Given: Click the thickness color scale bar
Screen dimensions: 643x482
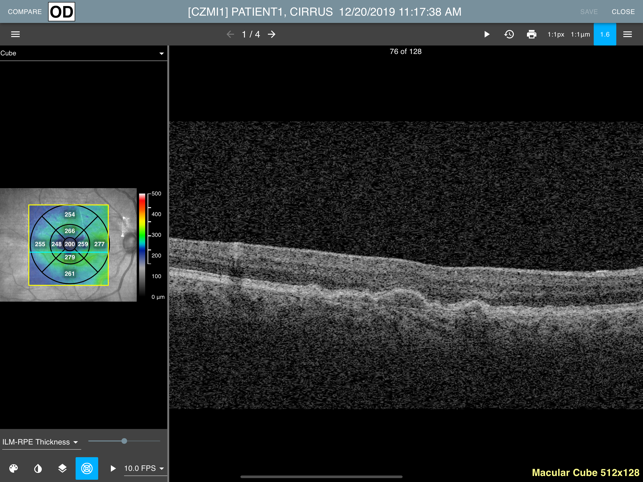Looking at the screenshot, I should (x=142, y=245).
